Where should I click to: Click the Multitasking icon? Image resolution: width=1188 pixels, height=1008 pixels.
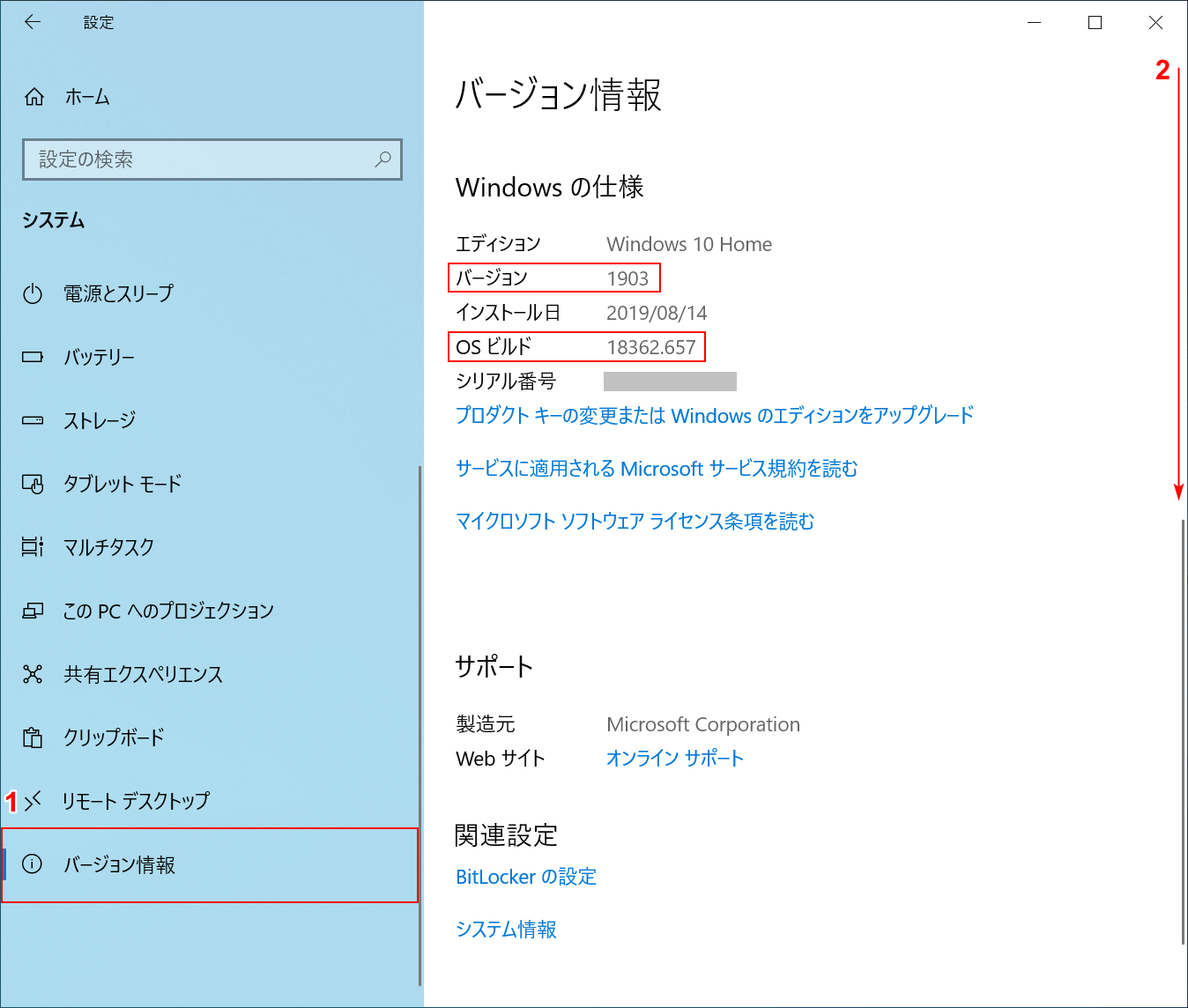(33, 547)
